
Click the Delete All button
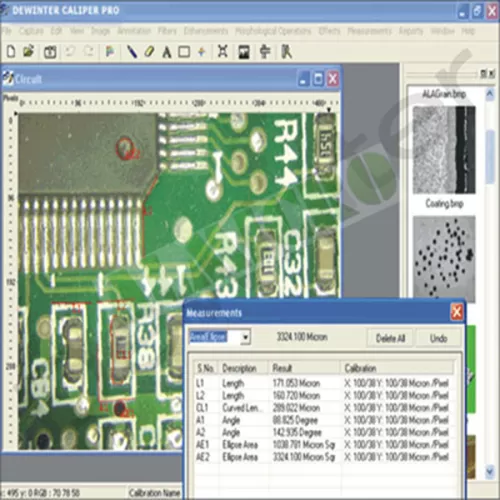tap(390, 339)
